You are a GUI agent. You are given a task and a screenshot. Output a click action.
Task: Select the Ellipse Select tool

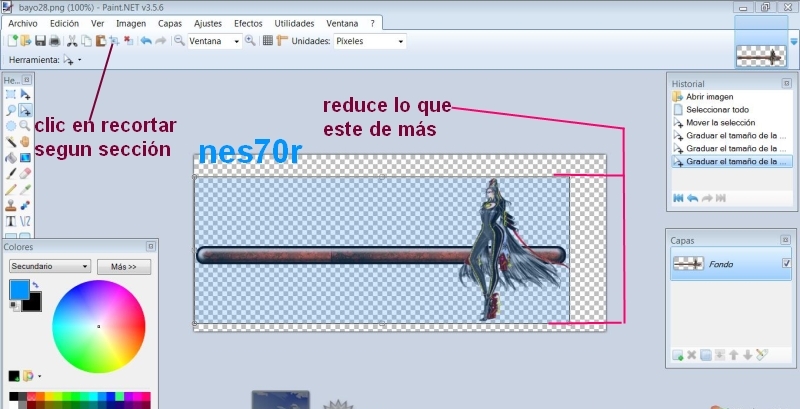coord(10,126)
